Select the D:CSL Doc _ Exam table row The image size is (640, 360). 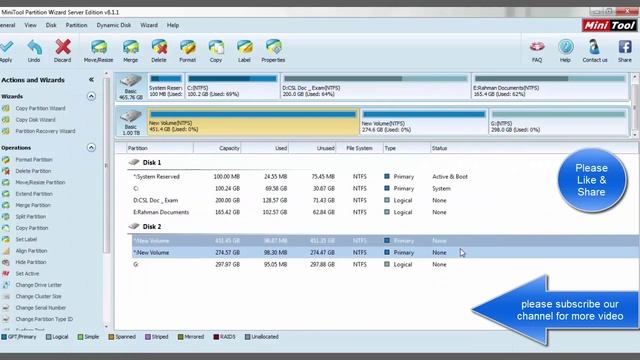pyautogui.click(x=385, y=201)
